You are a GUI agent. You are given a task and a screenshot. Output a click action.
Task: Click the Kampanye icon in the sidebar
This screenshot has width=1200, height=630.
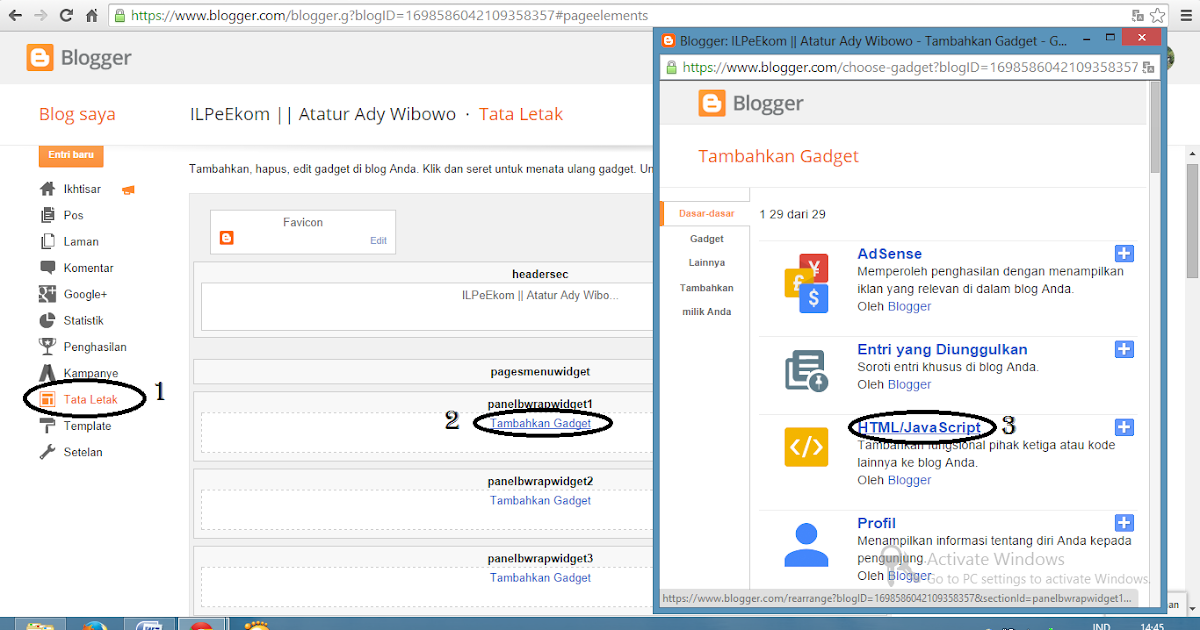(x=47, y=373)
